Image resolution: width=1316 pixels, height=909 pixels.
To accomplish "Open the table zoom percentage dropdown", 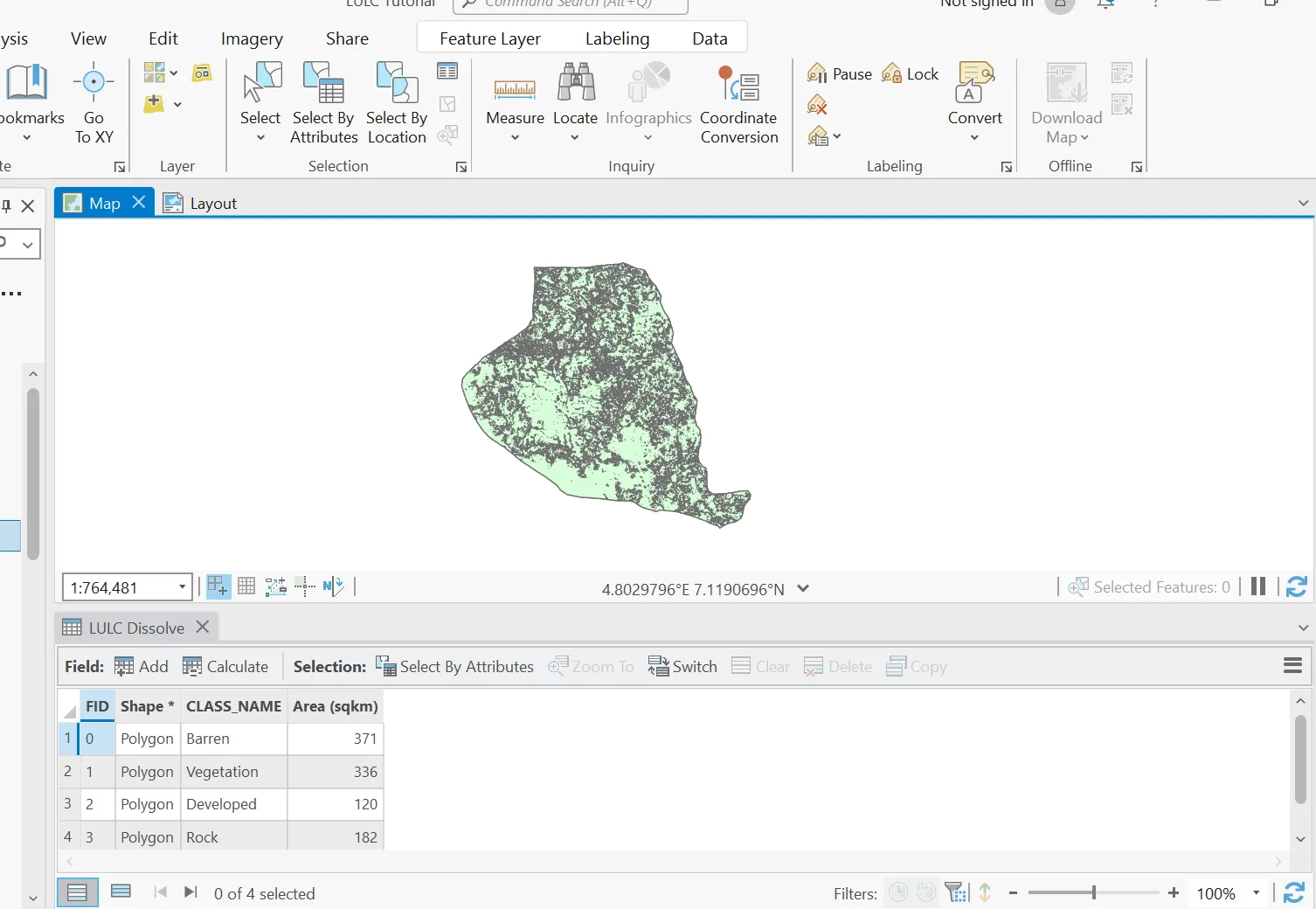I will tap(1256, 892).
